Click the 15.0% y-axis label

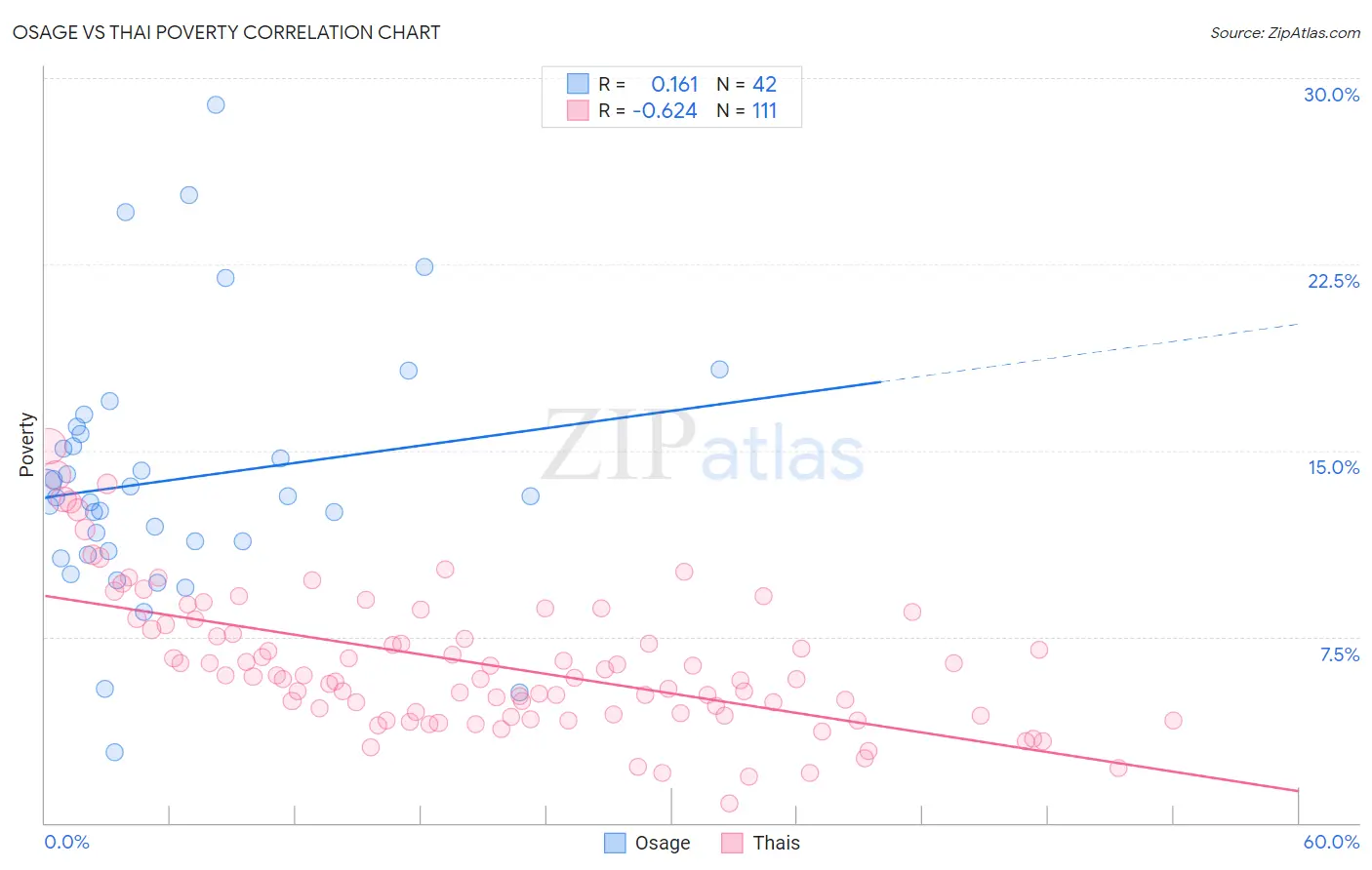(1333, 467)
